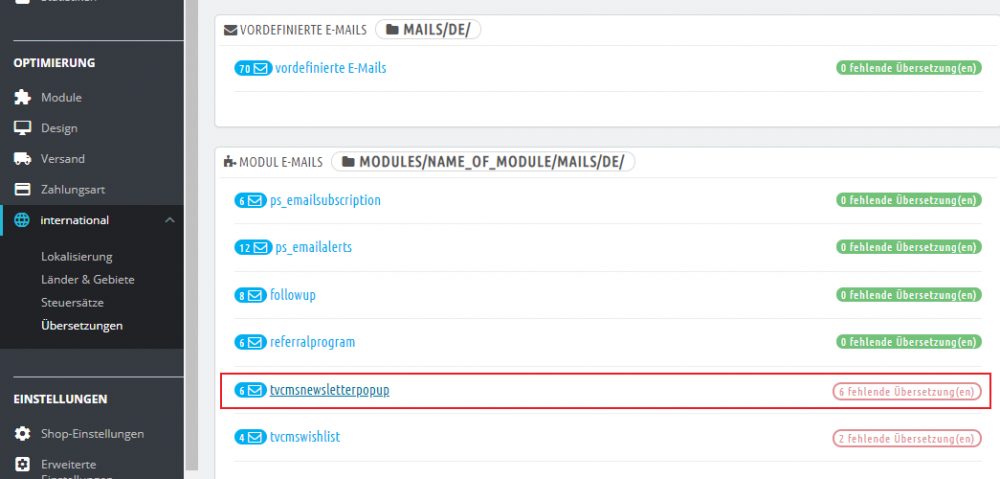Open Länder & Gebiete submenu item

click(x=87, y=279)
